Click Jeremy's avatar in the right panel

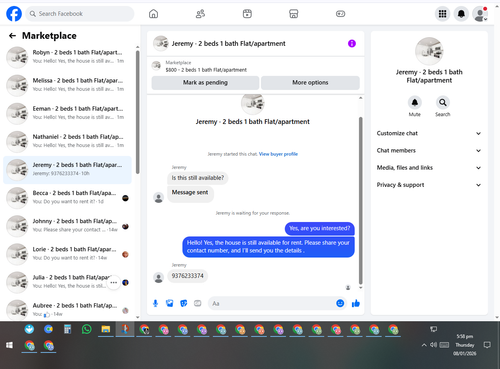coord(429,51)
